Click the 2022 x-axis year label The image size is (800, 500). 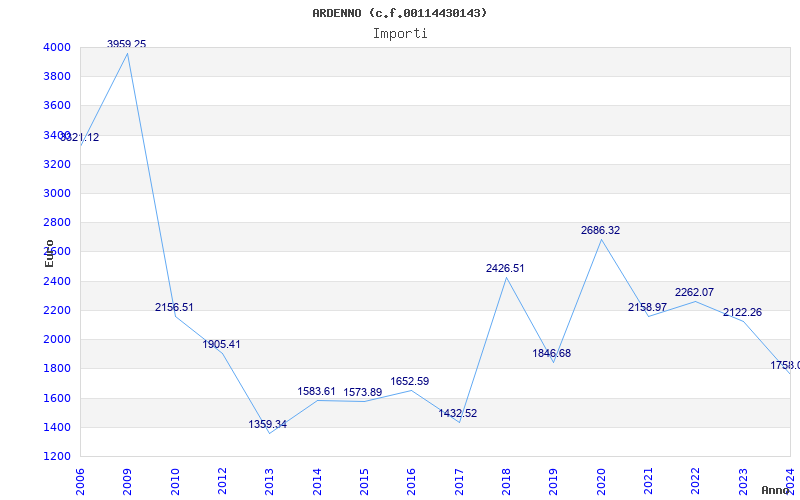tap(695, 482)
